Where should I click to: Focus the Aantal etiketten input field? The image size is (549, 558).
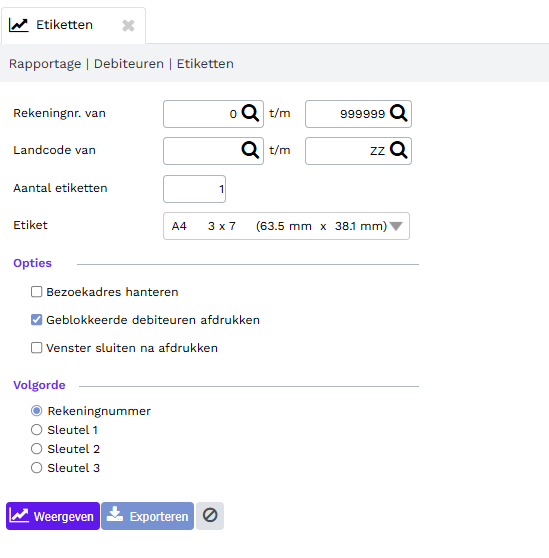pos(194,189)
